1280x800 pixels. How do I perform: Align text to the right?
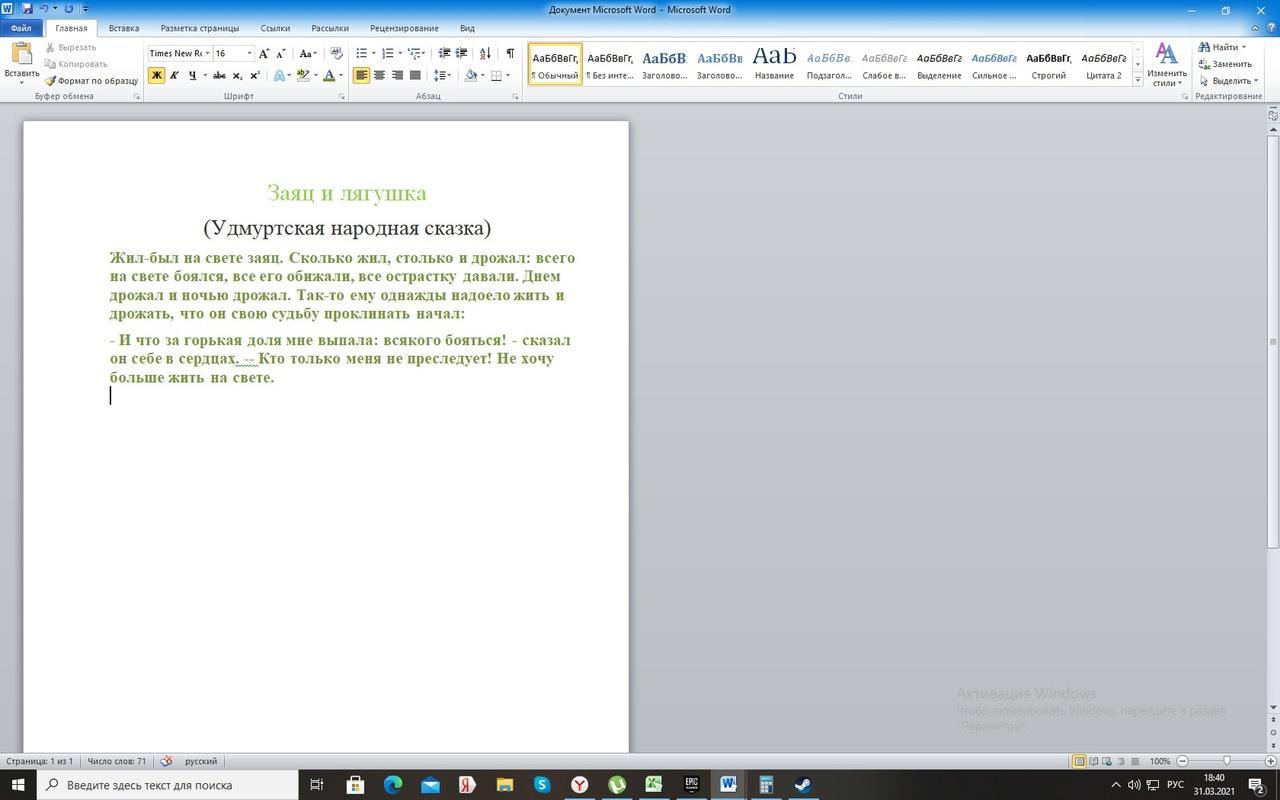(x=397, y=76)
